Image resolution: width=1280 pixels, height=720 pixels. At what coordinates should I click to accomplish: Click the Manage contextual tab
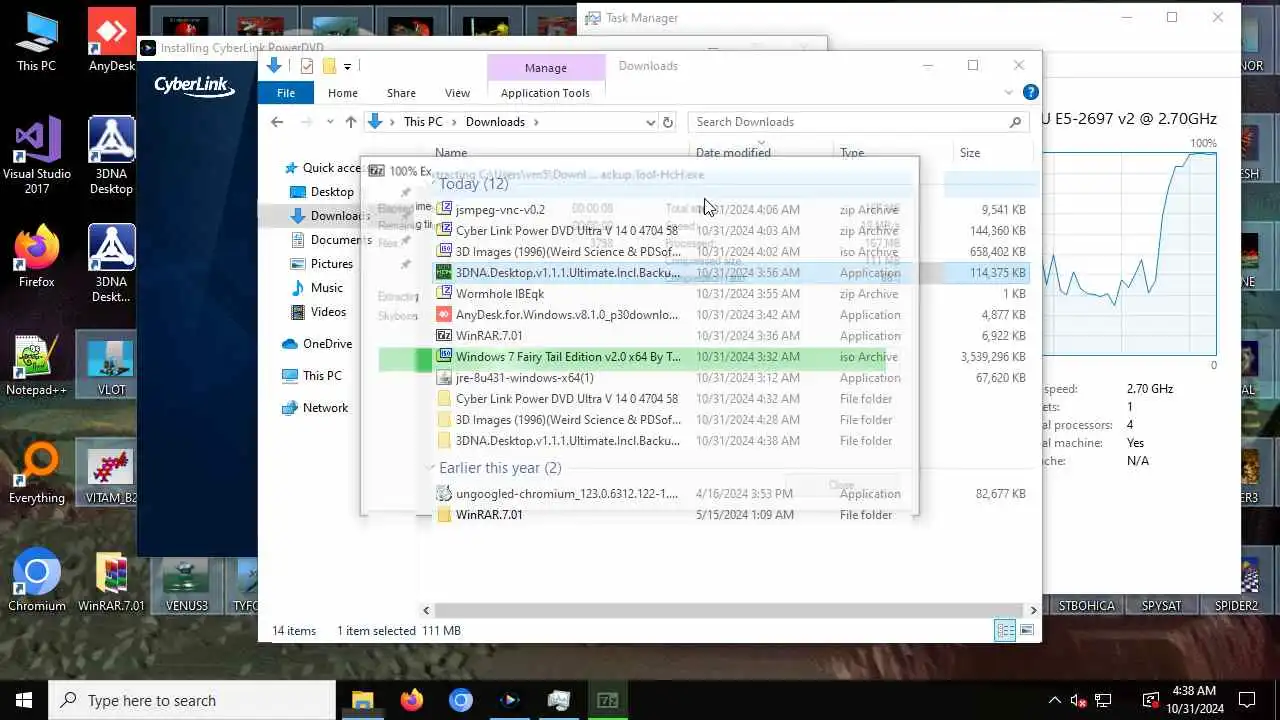(x=546, y=67)
